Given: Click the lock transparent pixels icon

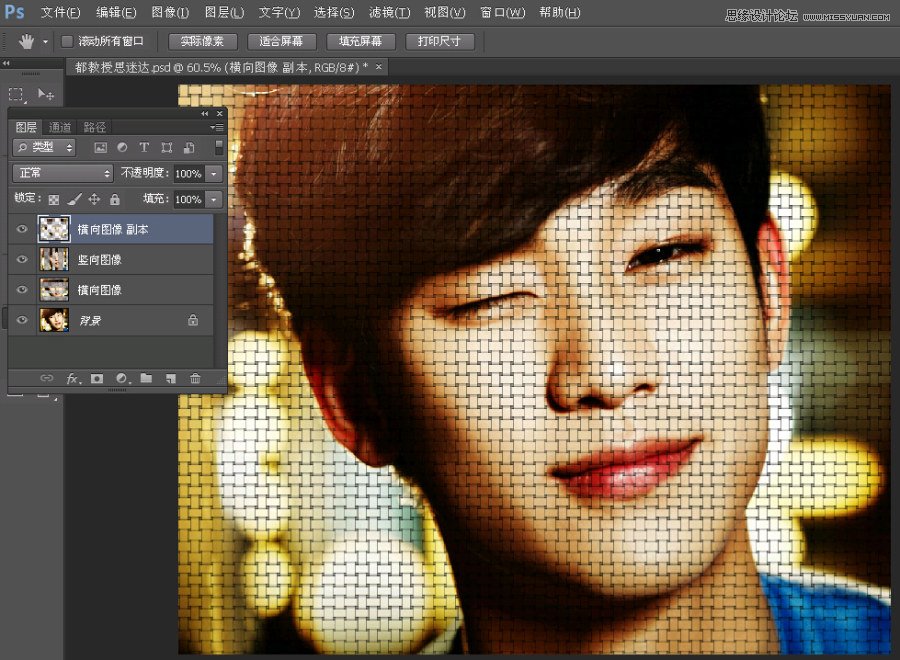Looking at the screenshot, I should [52, 198].
